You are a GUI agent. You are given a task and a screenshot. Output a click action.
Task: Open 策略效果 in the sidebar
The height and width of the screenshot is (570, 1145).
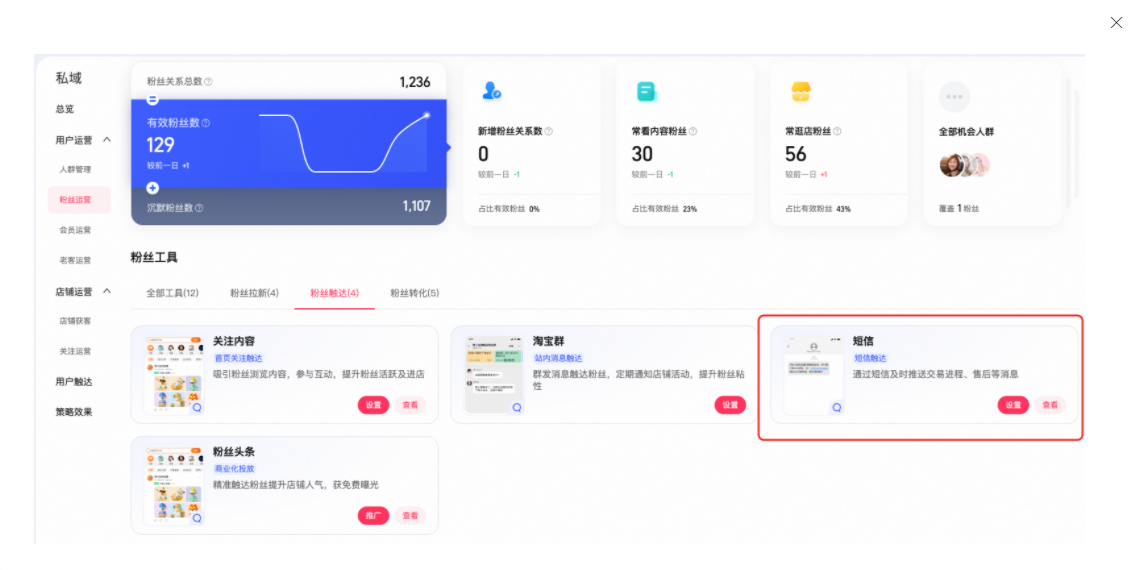(x=74, y=412)
